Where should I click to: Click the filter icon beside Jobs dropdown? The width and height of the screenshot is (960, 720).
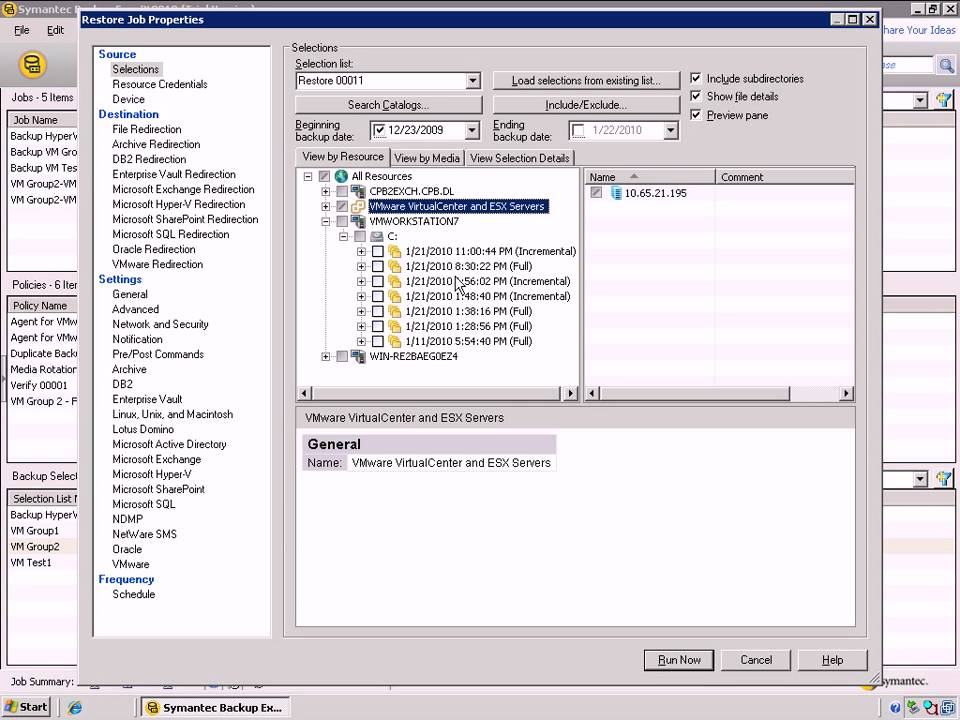coord(944,100)
